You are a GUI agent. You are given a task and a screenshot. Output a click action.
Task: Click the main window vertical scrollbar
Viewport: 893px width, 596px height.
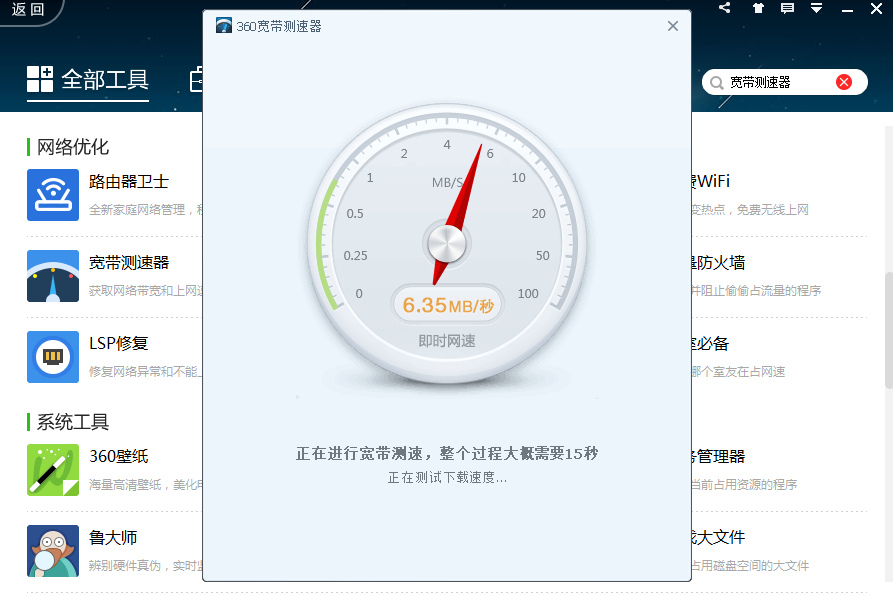(888, 330)
